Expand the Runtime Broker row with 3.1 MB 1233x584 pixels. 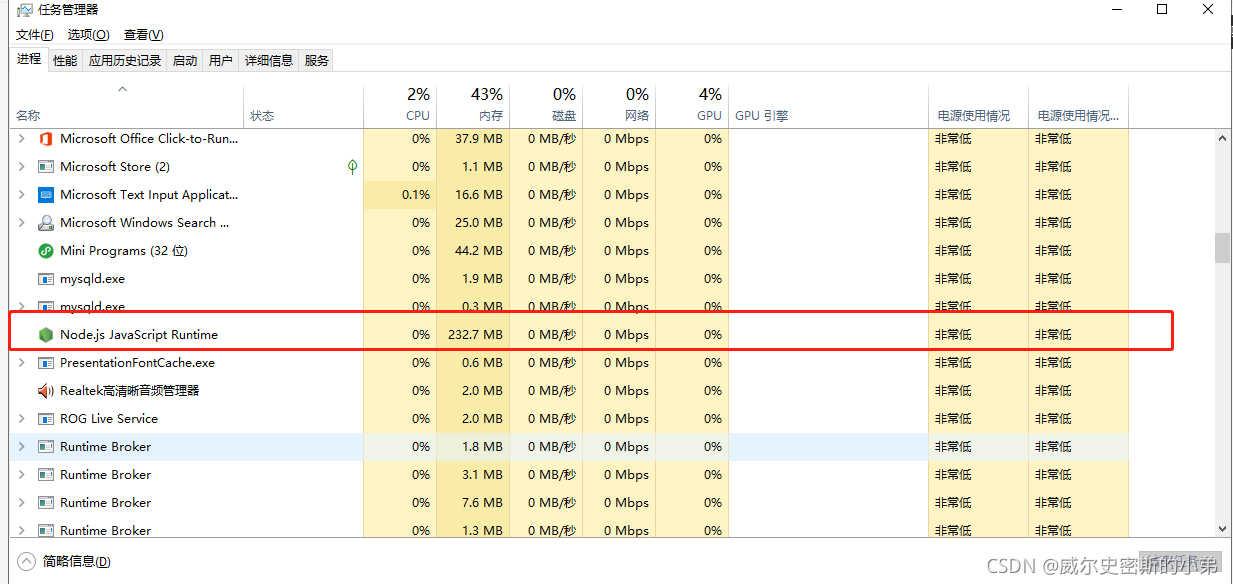pyautogui.click(x=22, y=474)
